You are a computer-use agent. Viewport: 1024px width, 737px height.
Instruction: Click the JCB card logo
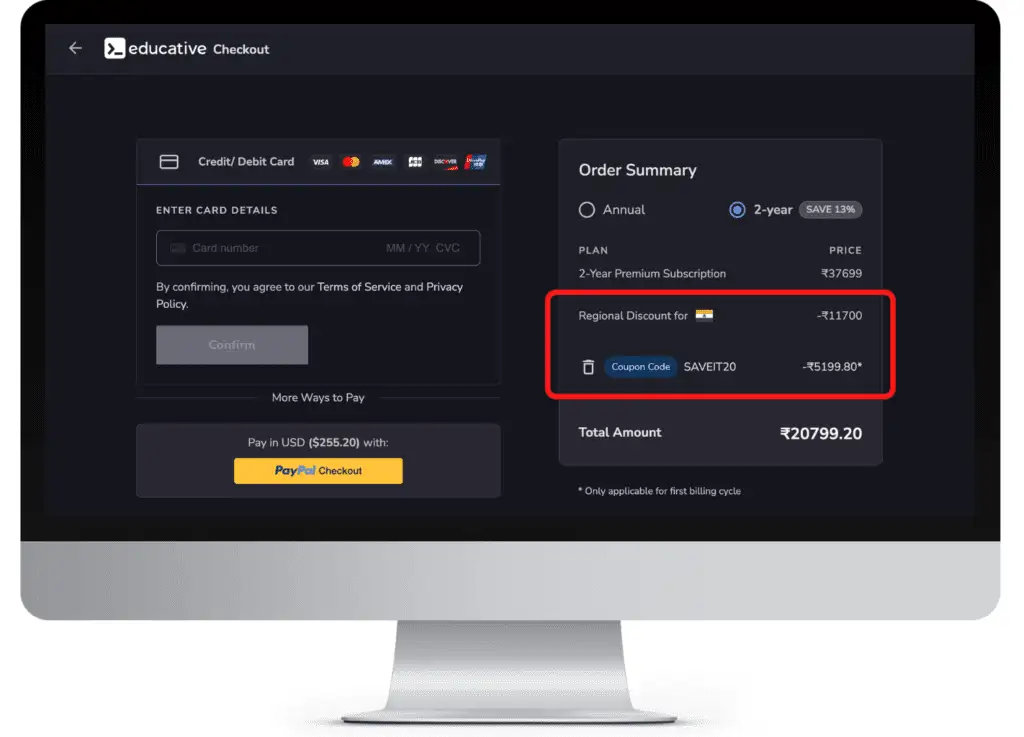[x=415, y=162]
